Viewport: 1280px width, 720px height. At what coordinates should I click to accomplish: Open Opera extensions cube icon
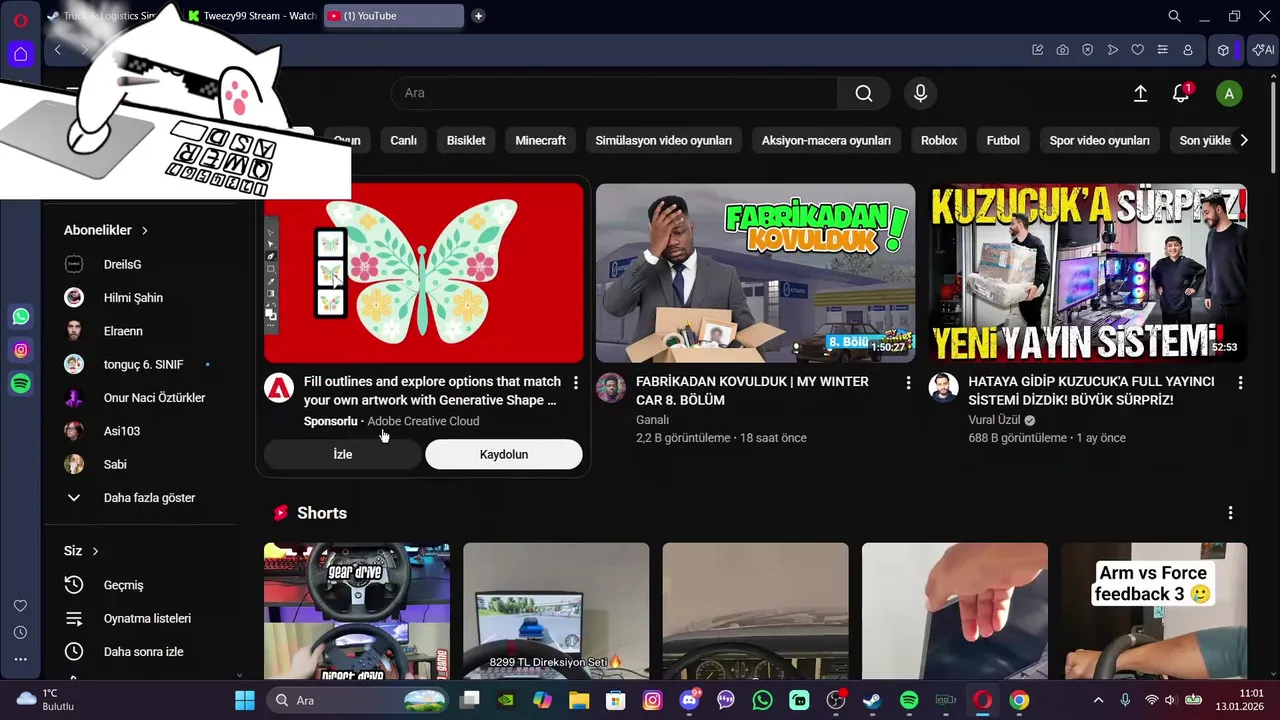[1223, 50]
